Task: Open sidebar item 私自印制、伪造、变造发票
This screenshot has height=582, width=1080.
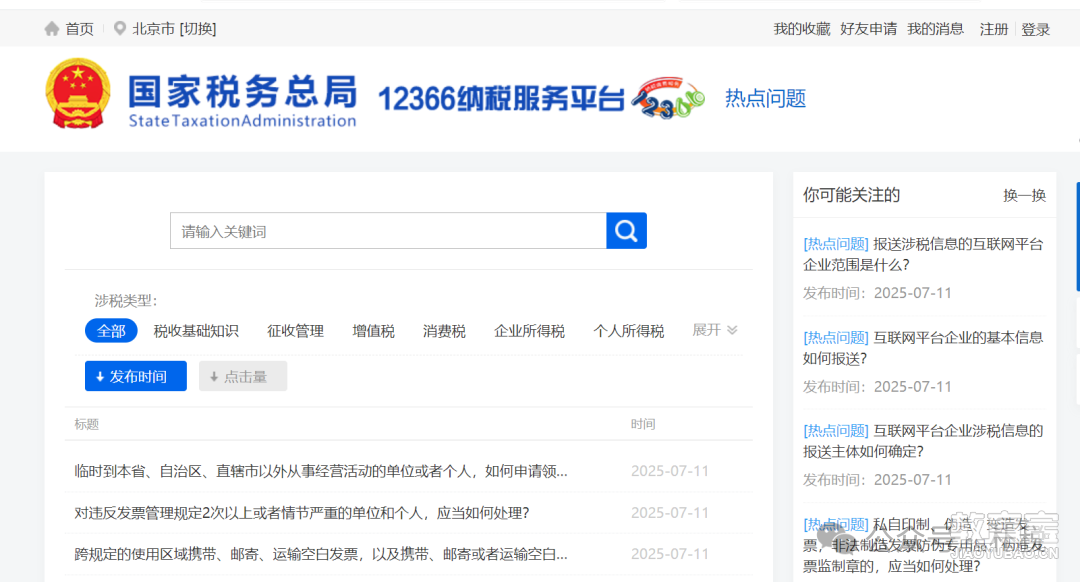Action: (923, 545)
